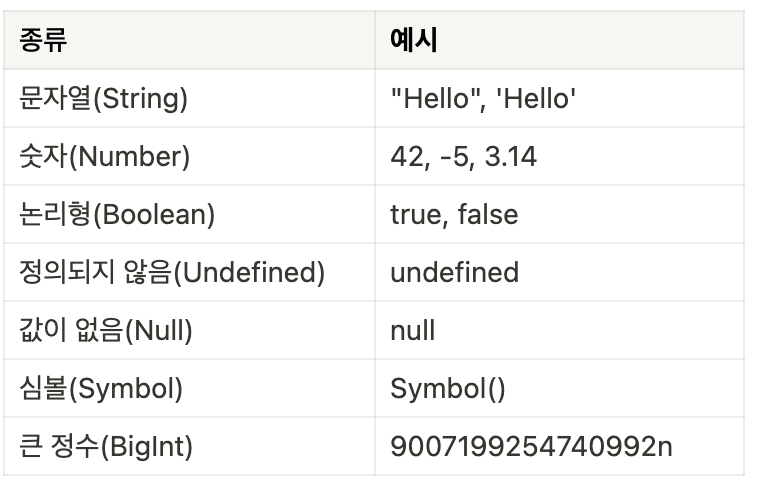
Task: Select the 문자열(String) cell
Action: coord(104,98)
